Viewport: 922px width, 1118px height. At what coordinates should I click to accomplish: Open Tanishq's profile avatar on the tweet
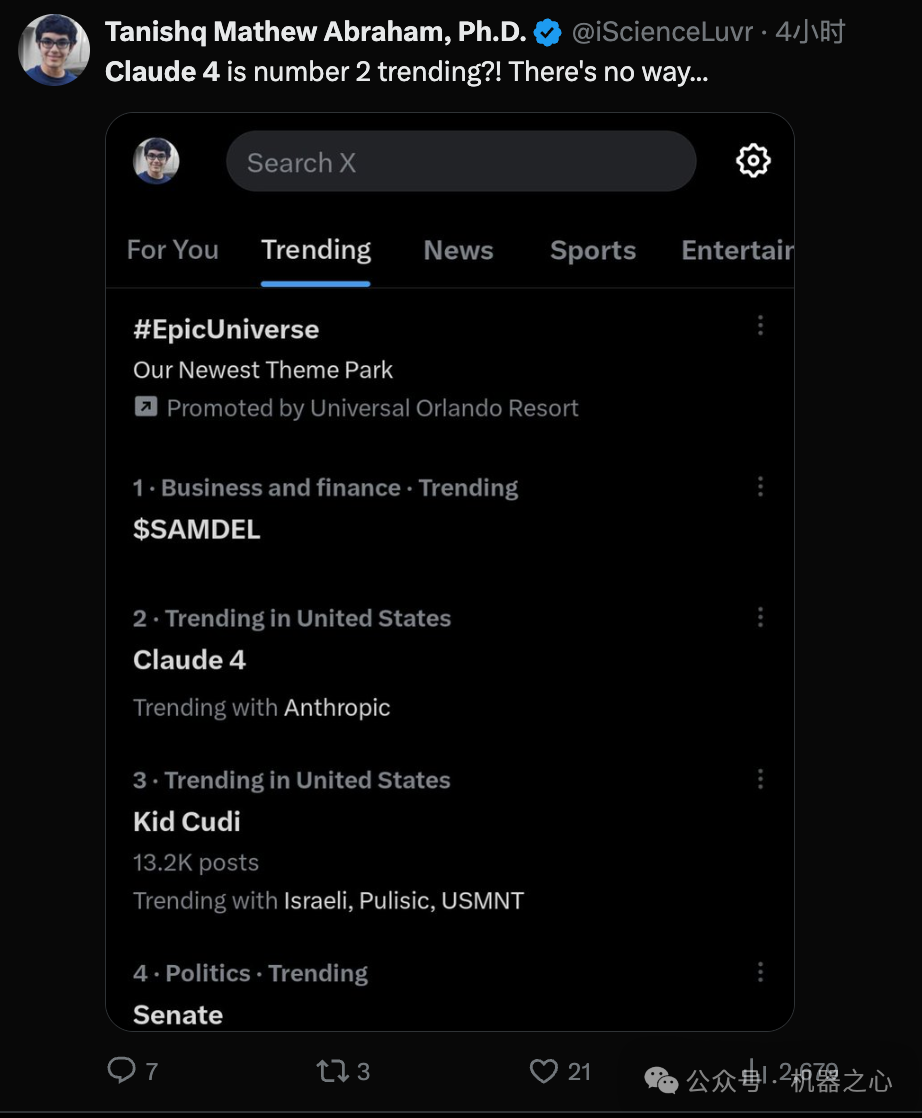(x=54, y=50)
